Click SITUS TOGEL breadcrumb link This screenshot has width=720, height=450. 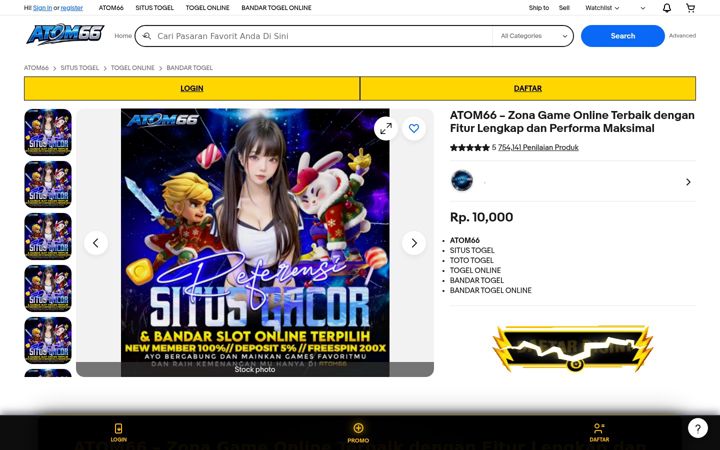point(80,68)
